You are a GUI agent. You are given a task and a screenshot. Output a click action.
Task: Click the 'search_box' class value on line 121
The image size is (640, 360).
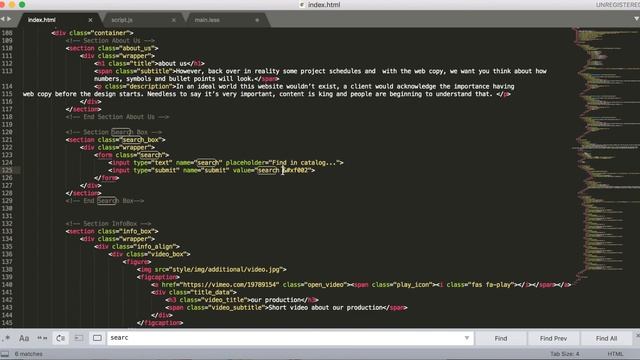click(x=140, y=140)
